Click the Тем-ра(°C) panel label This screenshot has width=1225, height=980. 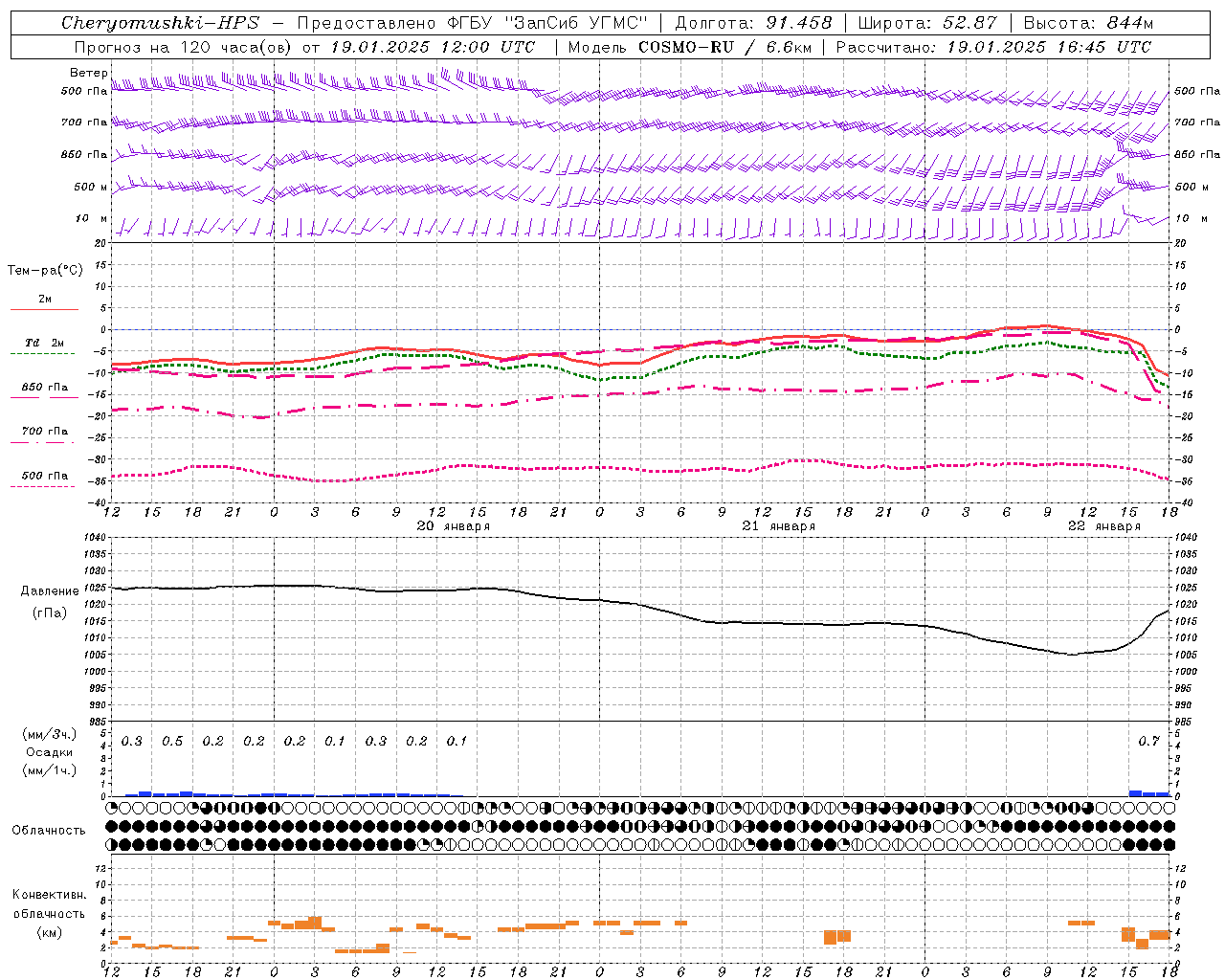[x=45, y=271]
